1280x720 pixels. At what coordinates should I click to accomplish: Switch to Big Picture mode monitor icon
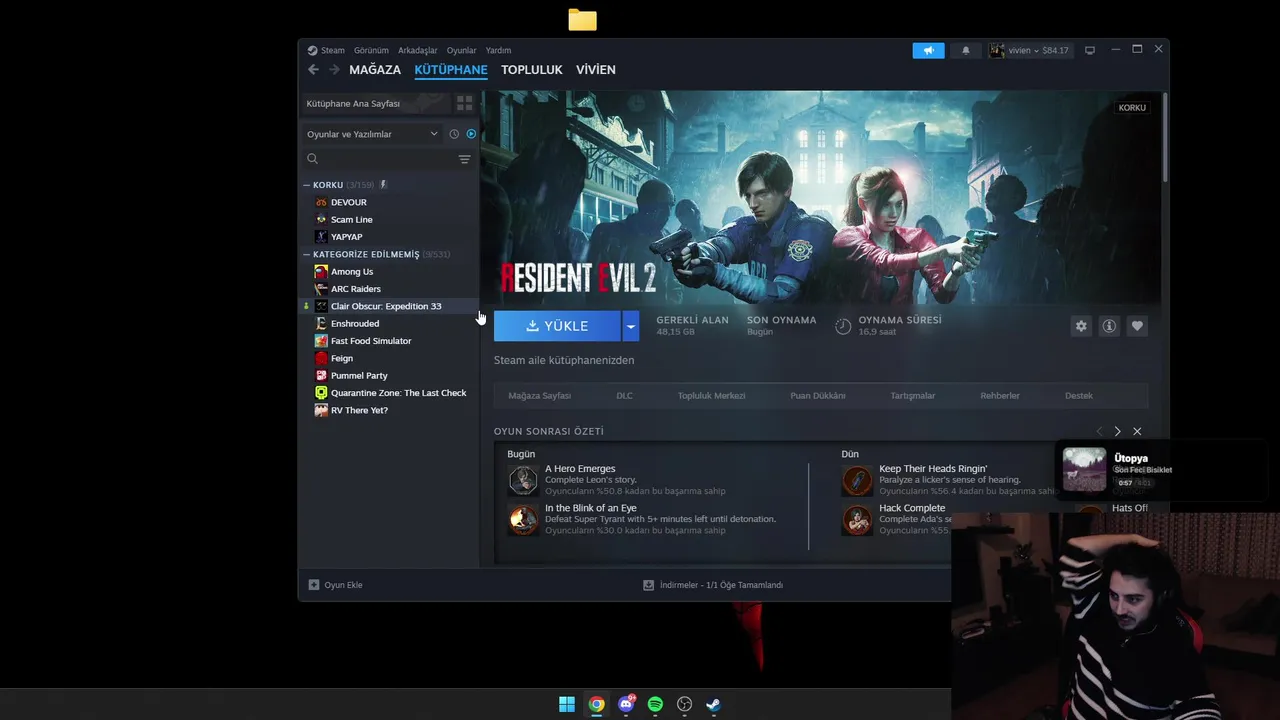click(x=1090, y=50)
